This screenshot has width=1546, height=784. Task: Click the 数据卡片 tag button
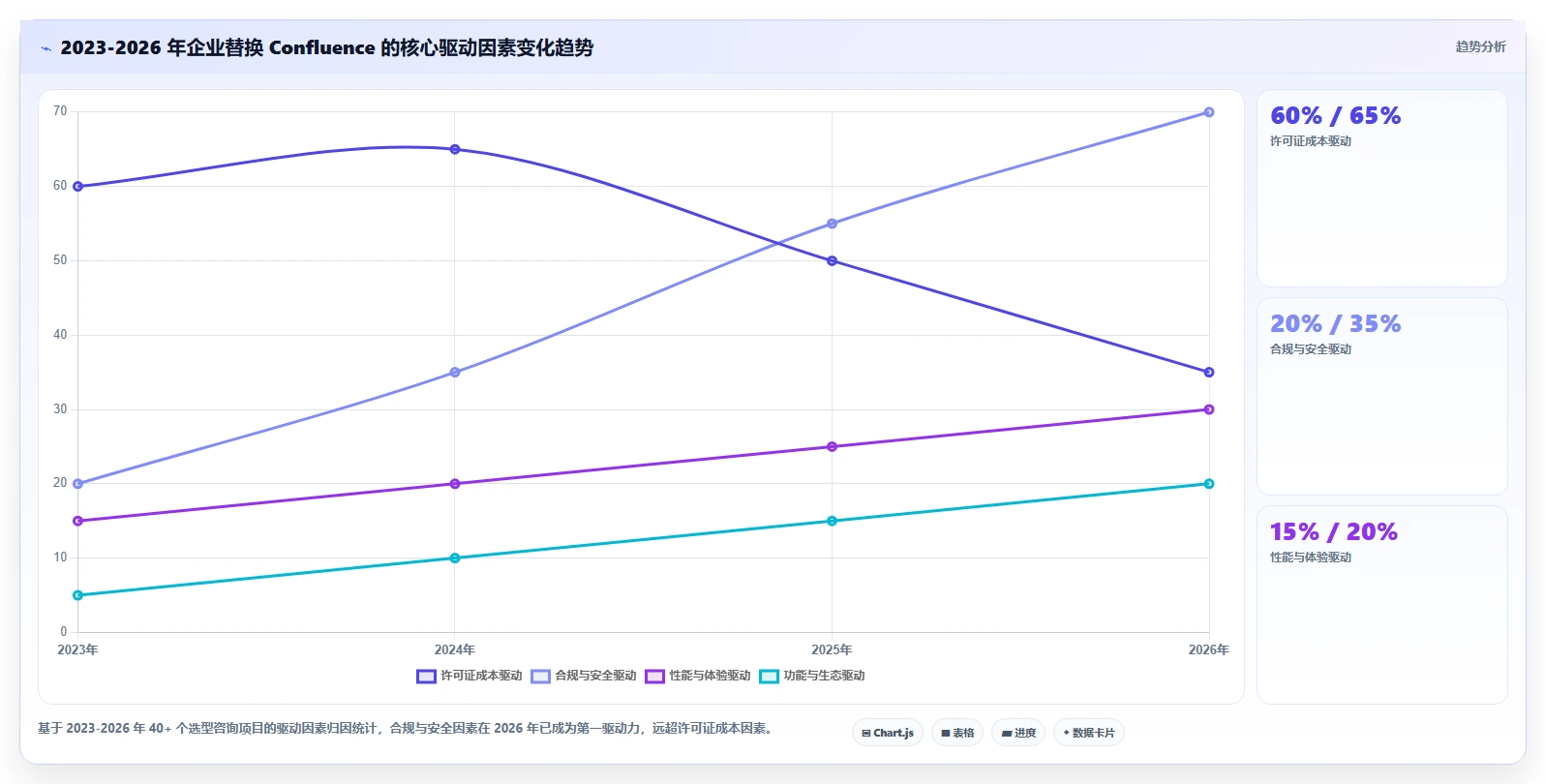tap(1089, 733)
